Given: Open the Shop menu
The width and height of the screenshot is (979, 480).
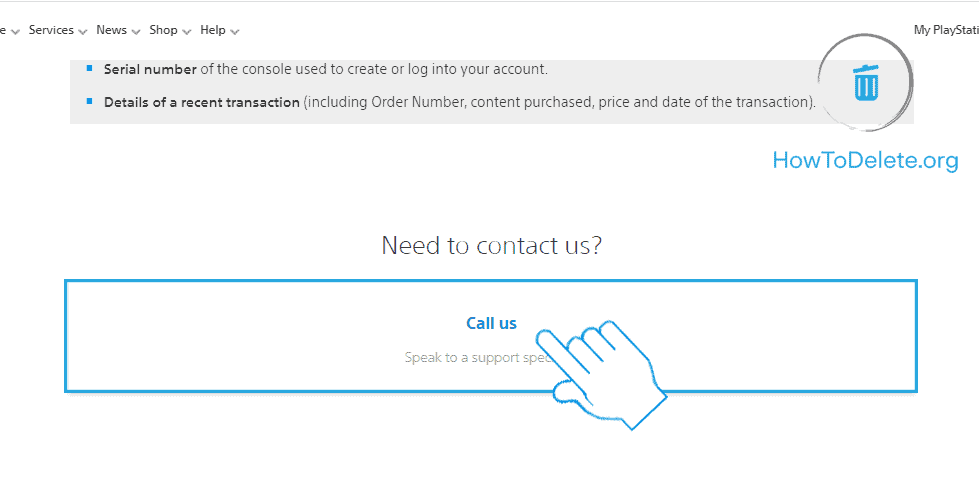Looking at the screenshot, I should pyautogui.click(x=163, y=30).
